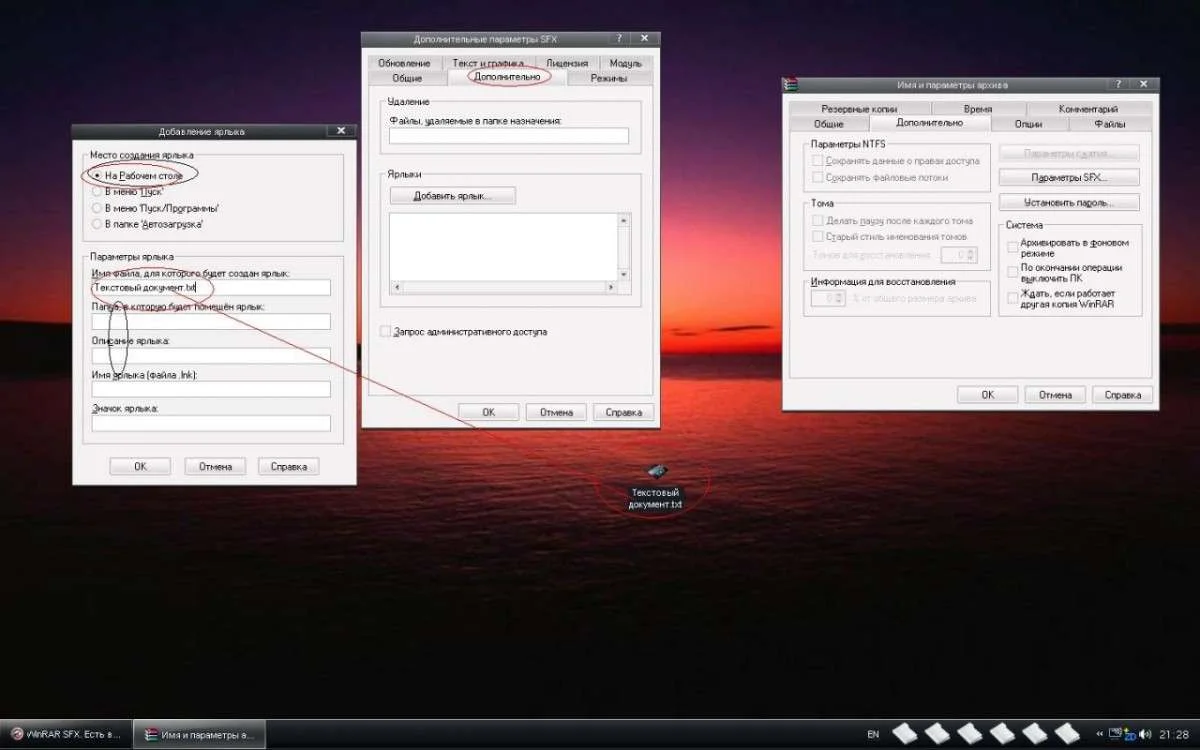
Task: Toggle 'Сохранять данные о правах доступа' checkbox
Action: tap(817, 160)
